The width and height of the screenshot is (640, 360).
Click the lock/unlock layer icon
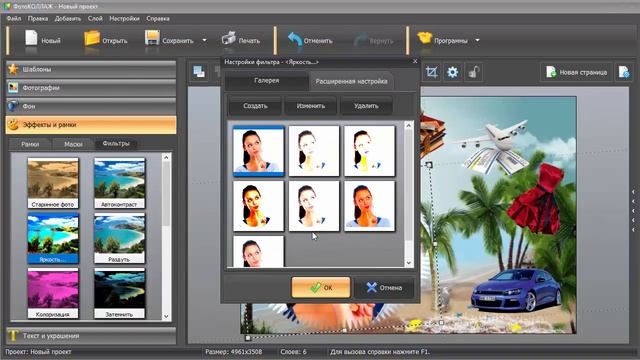[x=473, y=72]
